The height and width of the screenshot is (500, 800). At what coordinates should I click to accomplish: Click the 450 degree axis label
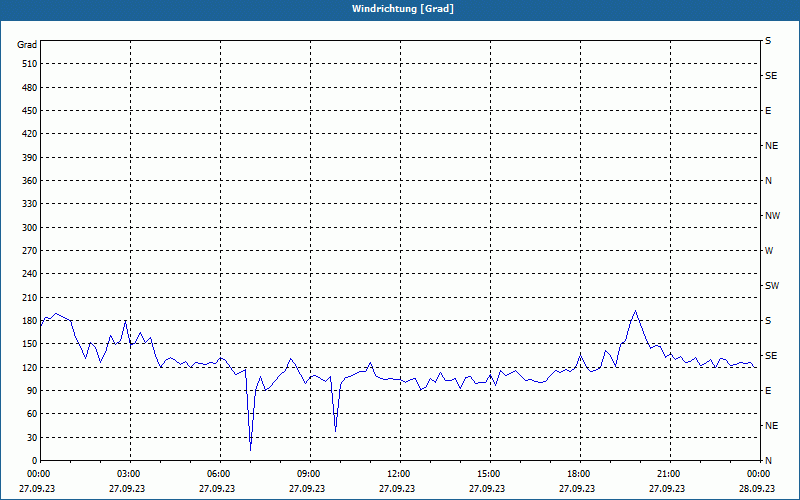point(30,111)
